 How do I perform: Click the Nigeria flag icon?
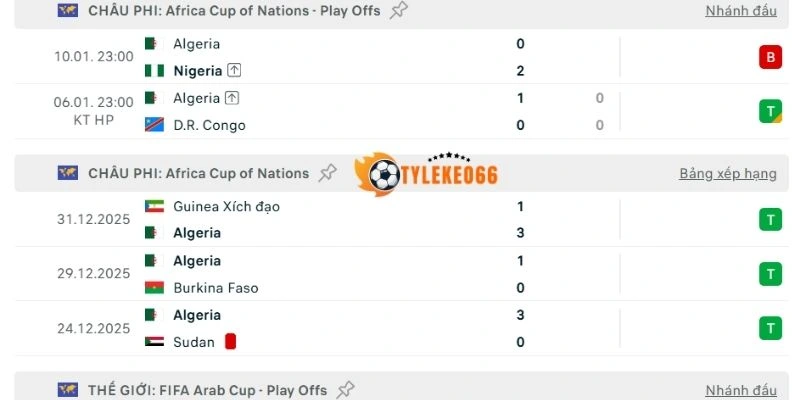click(153, 71)
